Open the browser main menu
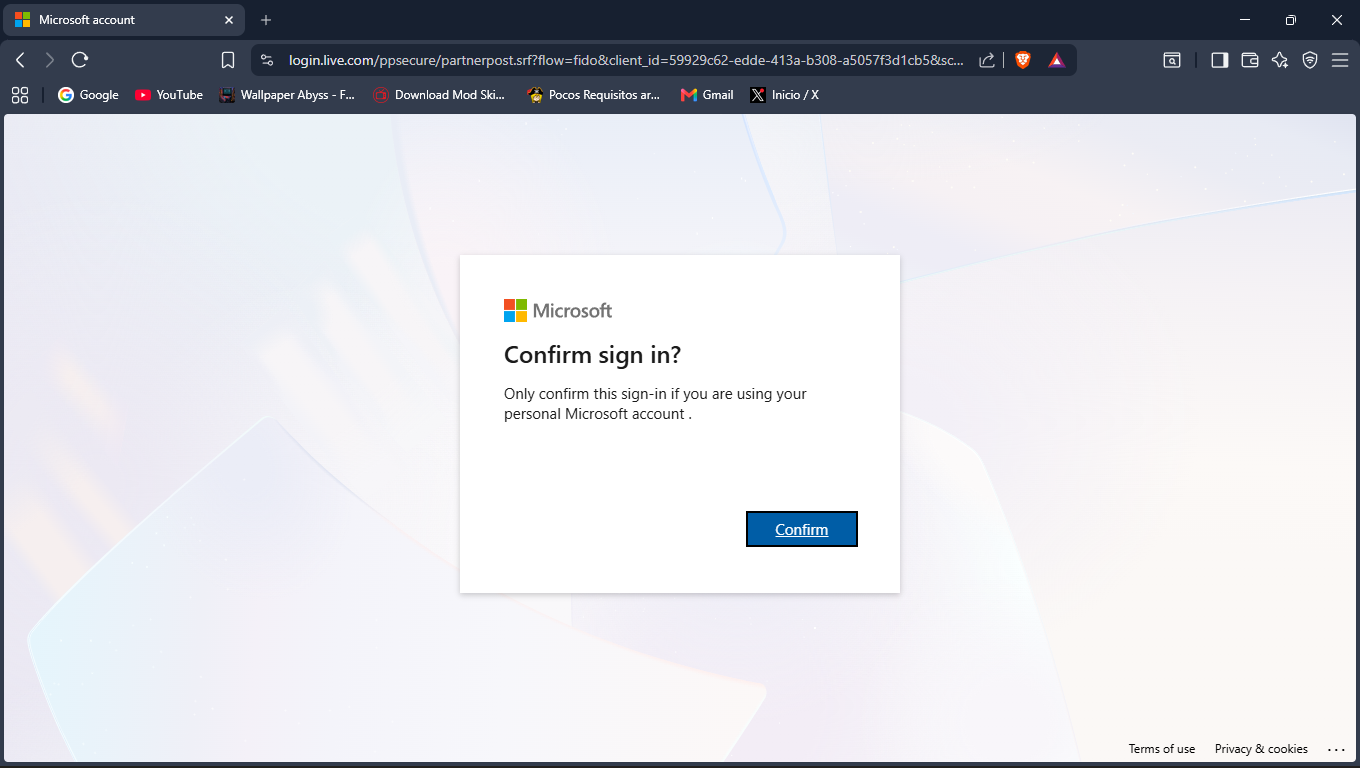Viewport: 1360px width, 768px height. pos(1340,60)
